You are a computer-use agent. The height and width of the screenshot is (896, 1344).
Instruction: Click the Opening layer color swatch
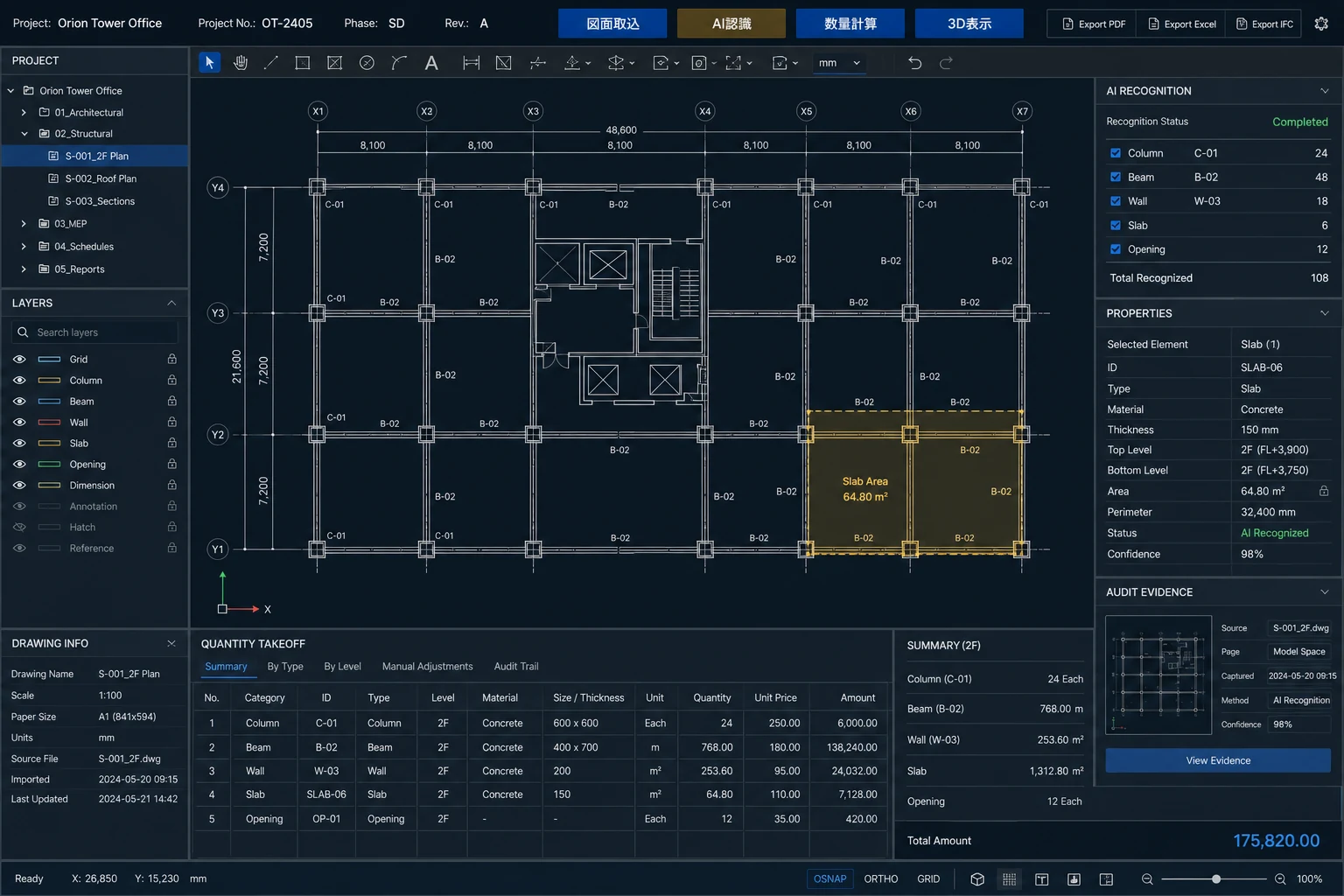(x=49, y=464)
